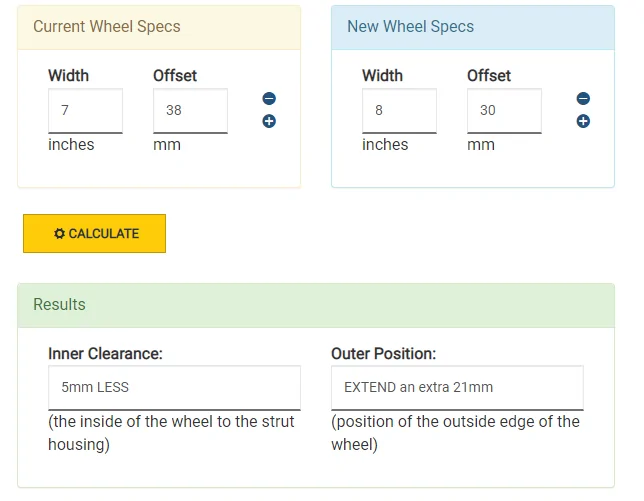Focus the current wheel Offset field showing 38
This screenshot has width=644, height=501.
[190, 110]
